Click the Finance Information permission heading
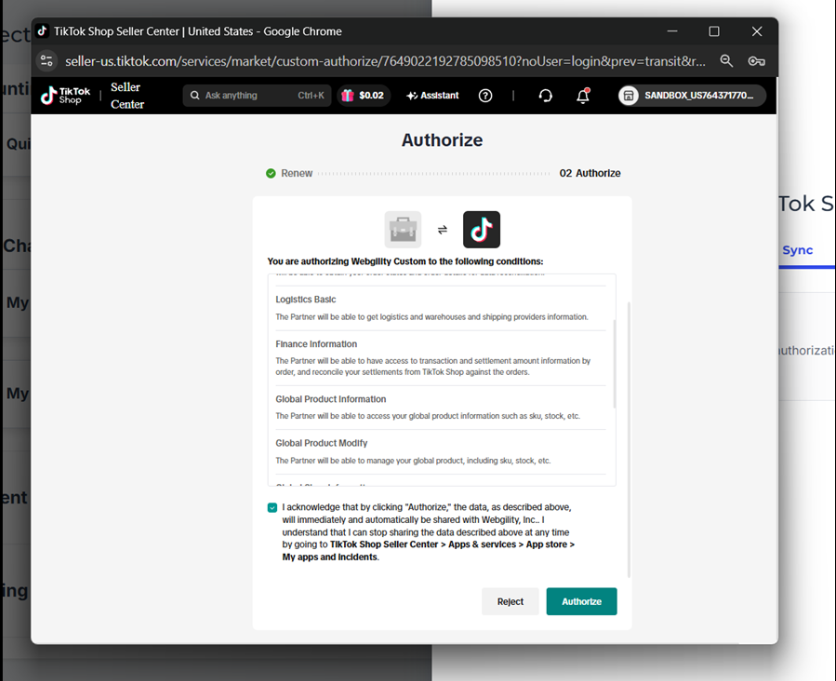836x681 pixels. point(316,344)
